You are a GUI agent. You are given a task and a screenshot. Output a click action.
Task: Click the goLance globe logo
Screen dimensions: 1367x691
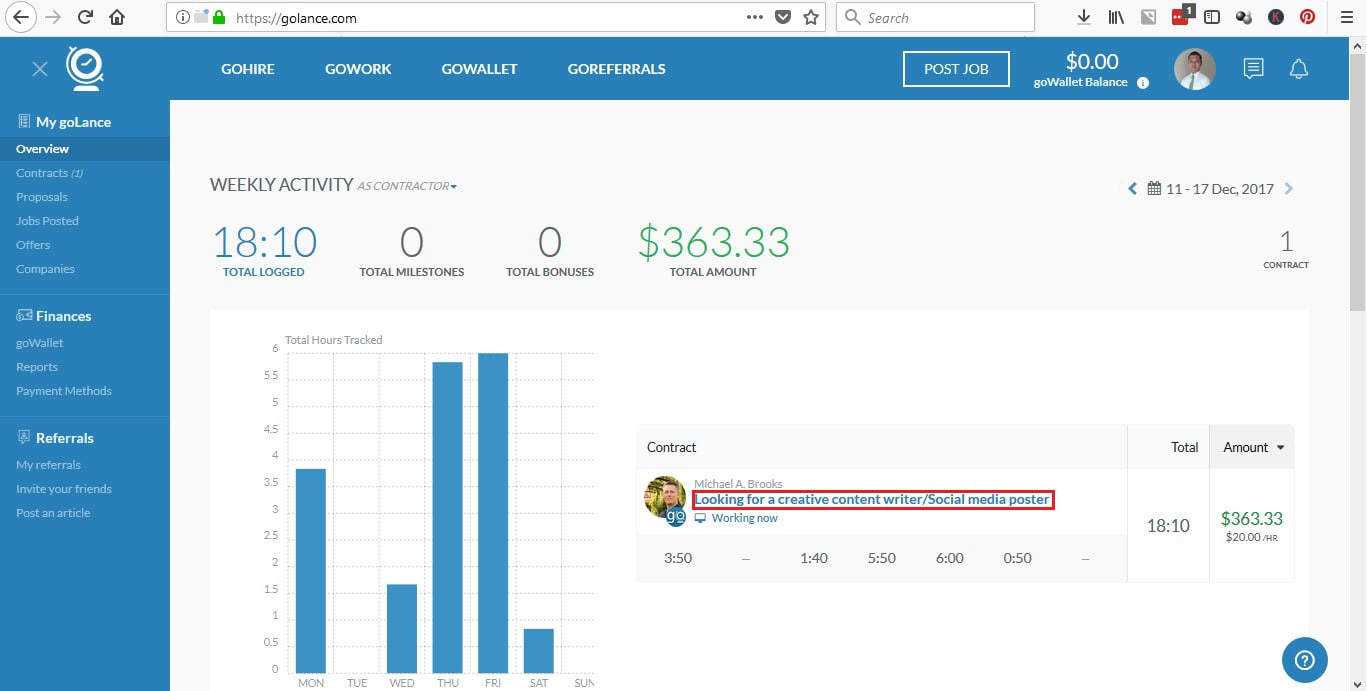click(x=85, y=68)
